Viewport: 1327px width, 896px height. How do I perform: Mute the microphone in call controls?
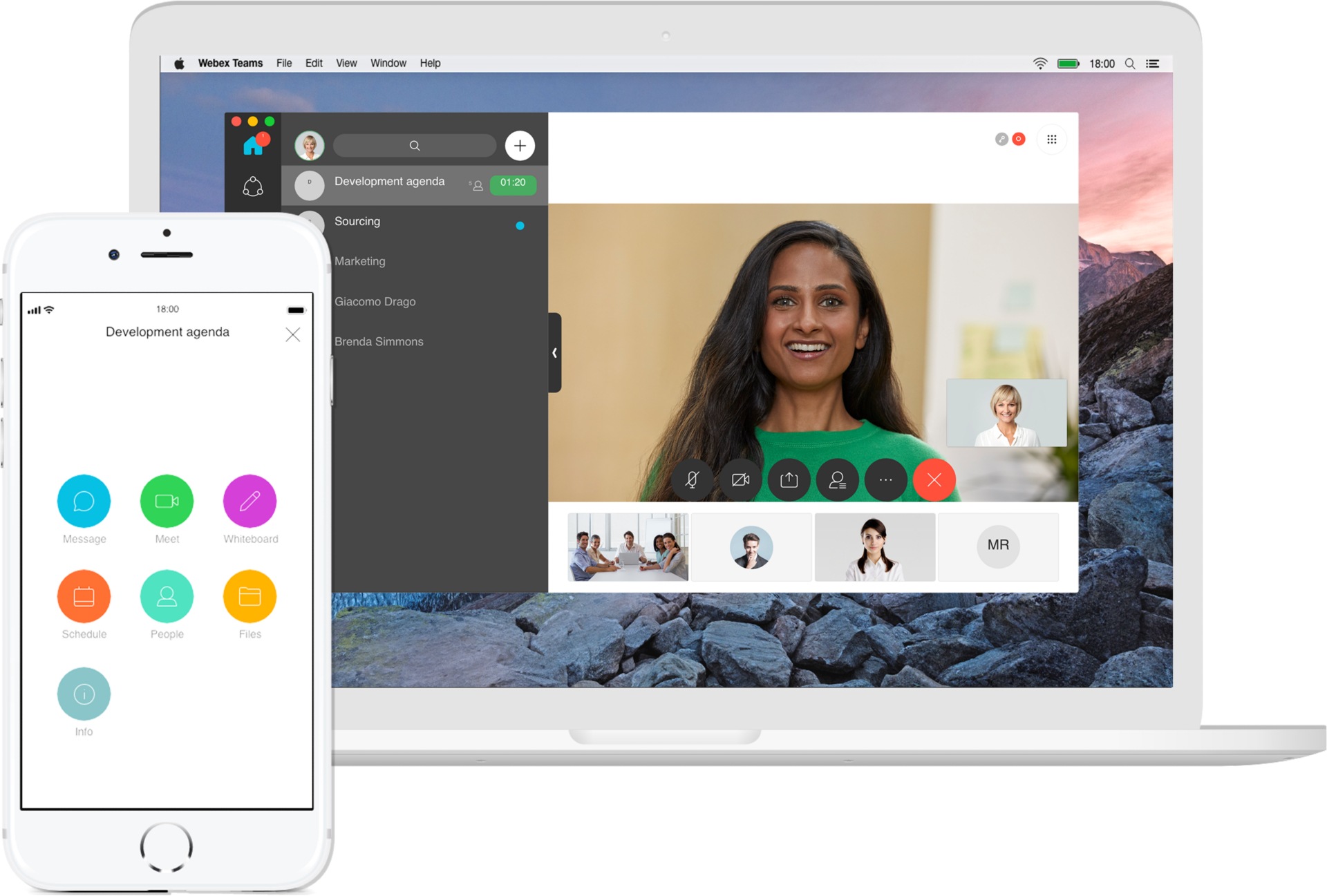692,479
